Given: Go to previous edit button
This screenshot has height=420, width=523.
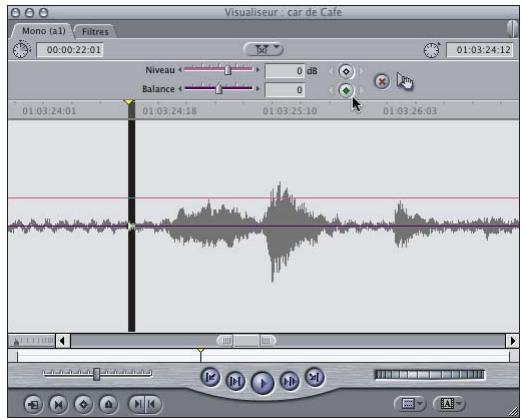Looking at the screenshot, I should (210, 377).
